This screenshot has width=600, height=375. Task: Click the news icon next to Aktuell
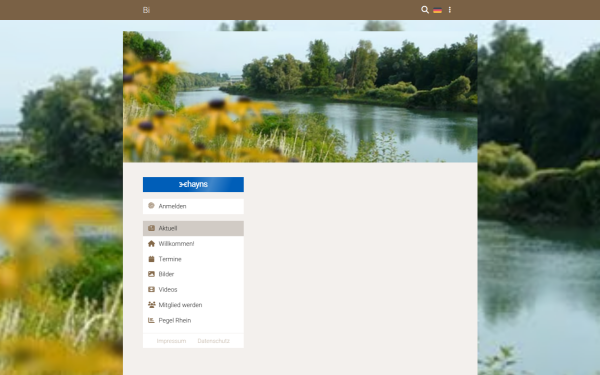151,228
